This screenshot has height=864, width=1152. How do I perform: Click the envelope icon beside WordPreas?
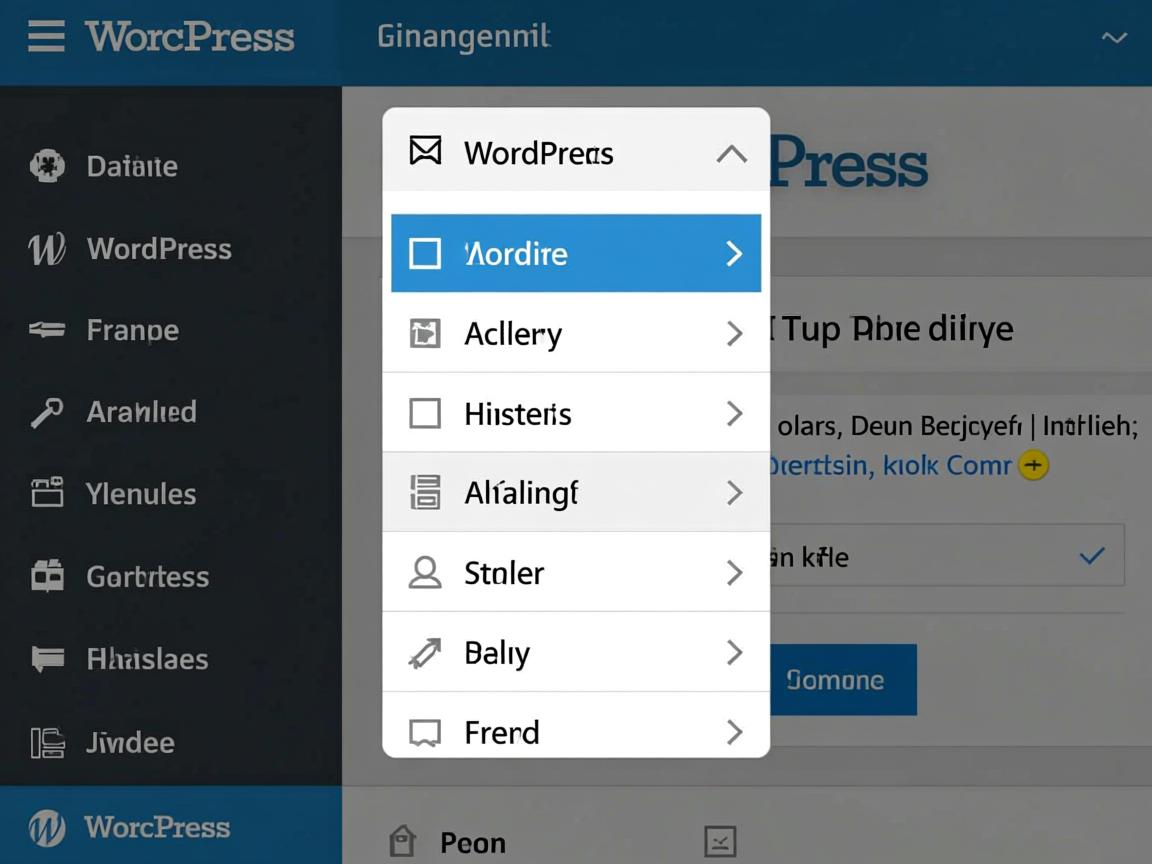(425, 153)
